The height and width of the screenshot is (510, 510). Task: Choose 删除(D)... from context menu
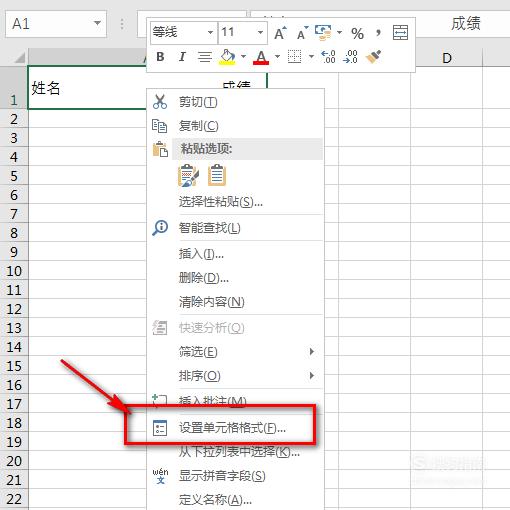[235, 278]
